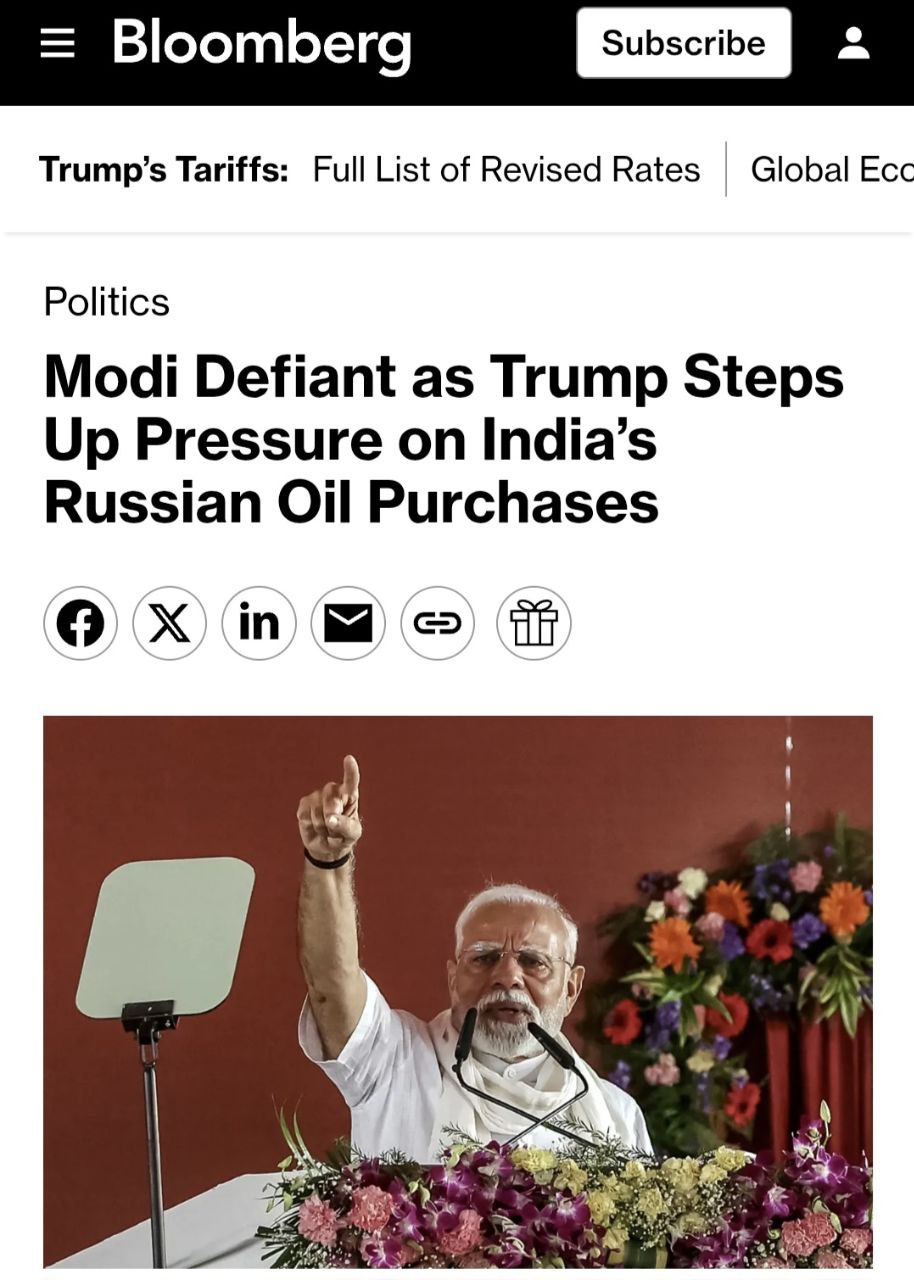Open the user account profile icon
The image size is (914, 1280).
(853, 43)
